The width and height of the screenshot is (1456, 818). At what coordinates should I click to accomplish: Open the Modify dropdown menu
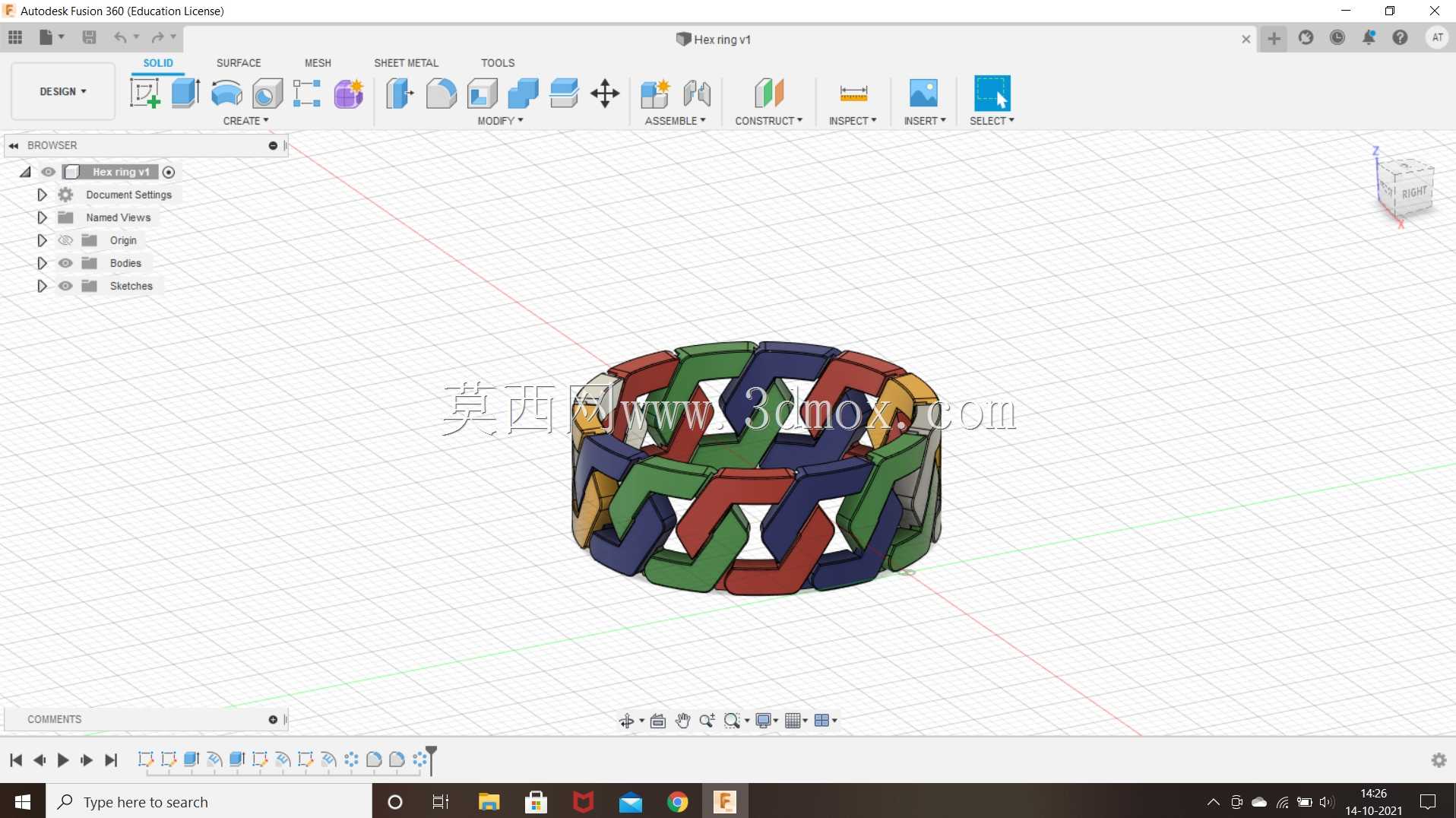click(500, 121)
